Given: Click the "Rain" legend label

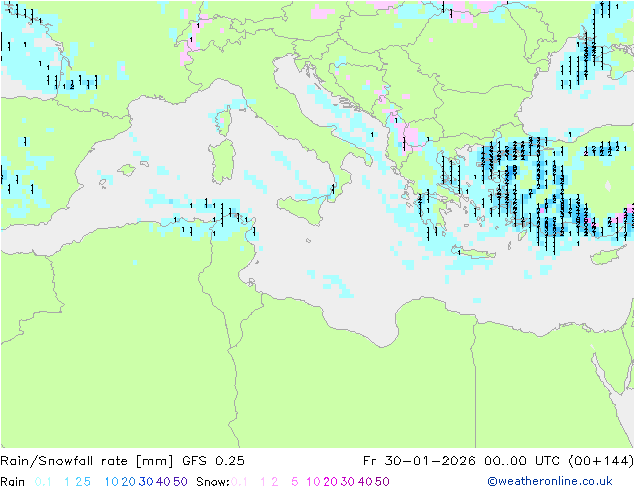Looking at the screenshot, I should (x=13, y=482).
